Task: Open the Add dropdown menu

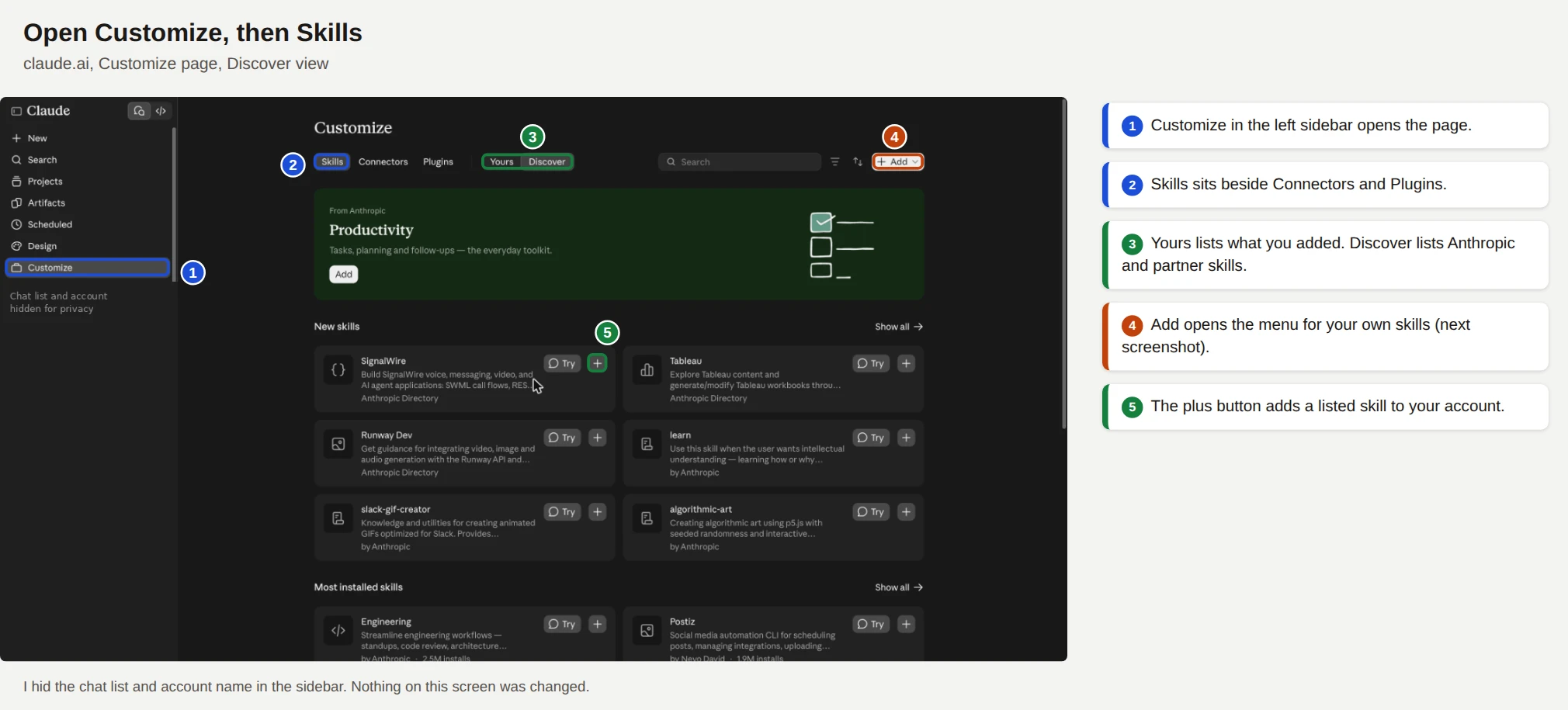Action: point(898,161)
